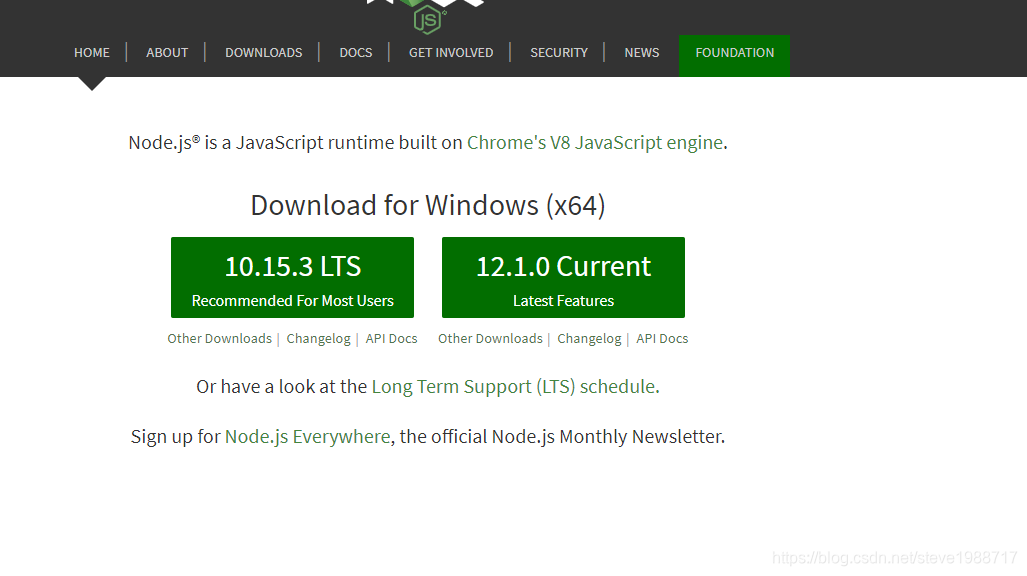The height and width of the screenshot is (576, 1027).
Task: Download the 12.1.0 Current version
Action: coord(563,277)
